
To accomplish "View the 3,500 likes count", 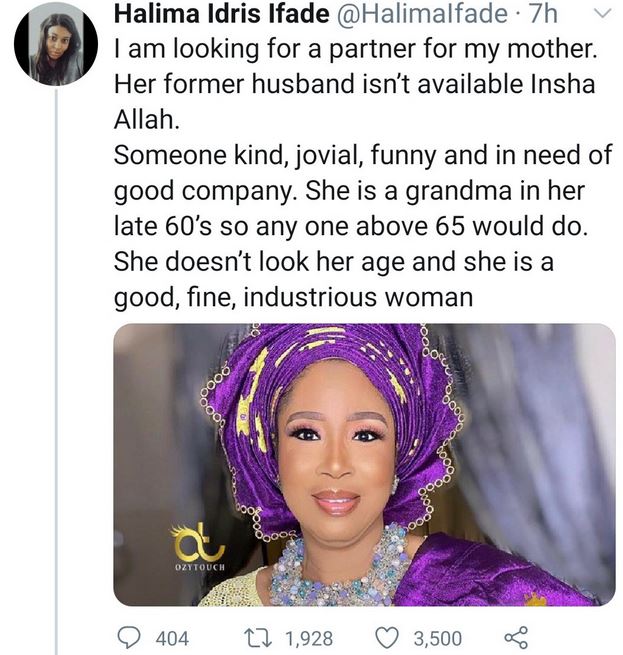I will (436, 638).
